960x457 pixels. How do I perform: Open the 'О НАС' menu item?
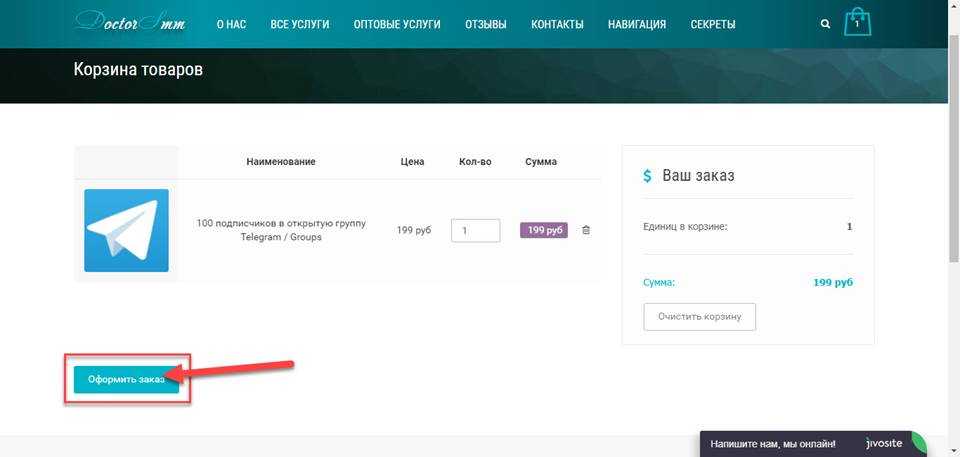point(231,24)
